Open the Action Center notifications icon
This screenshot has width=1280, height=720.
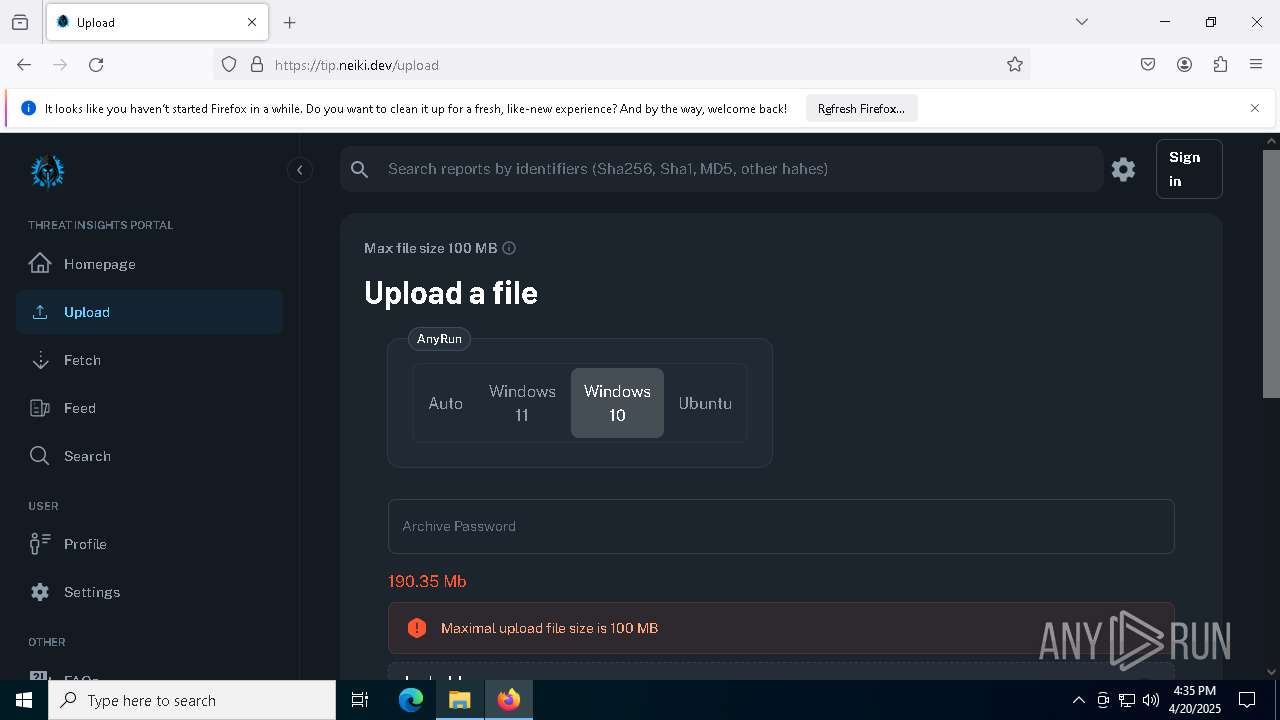point(1247,700)
